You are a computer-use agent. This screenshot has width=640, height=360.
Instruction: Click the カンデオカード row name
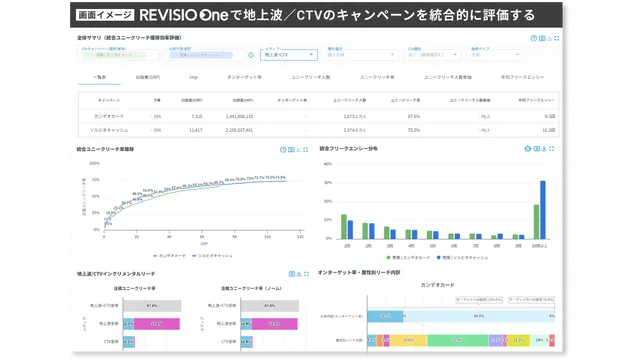109,116
